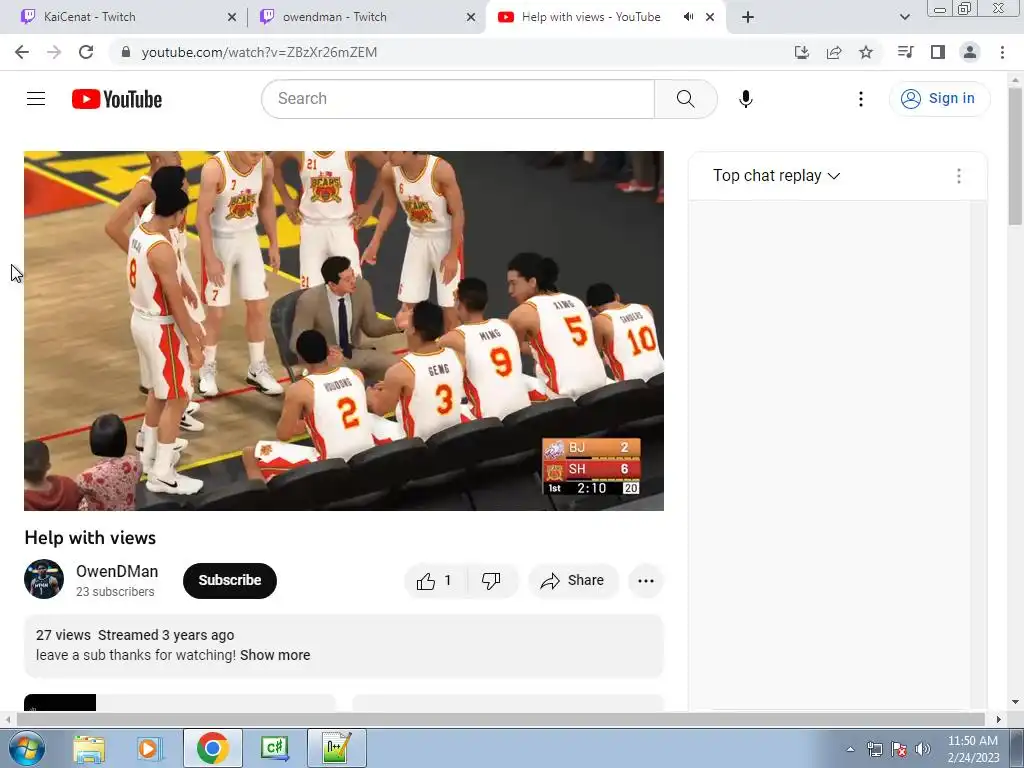
Task: Open YouTube settings three-dot menu
Action: [861, 99]
